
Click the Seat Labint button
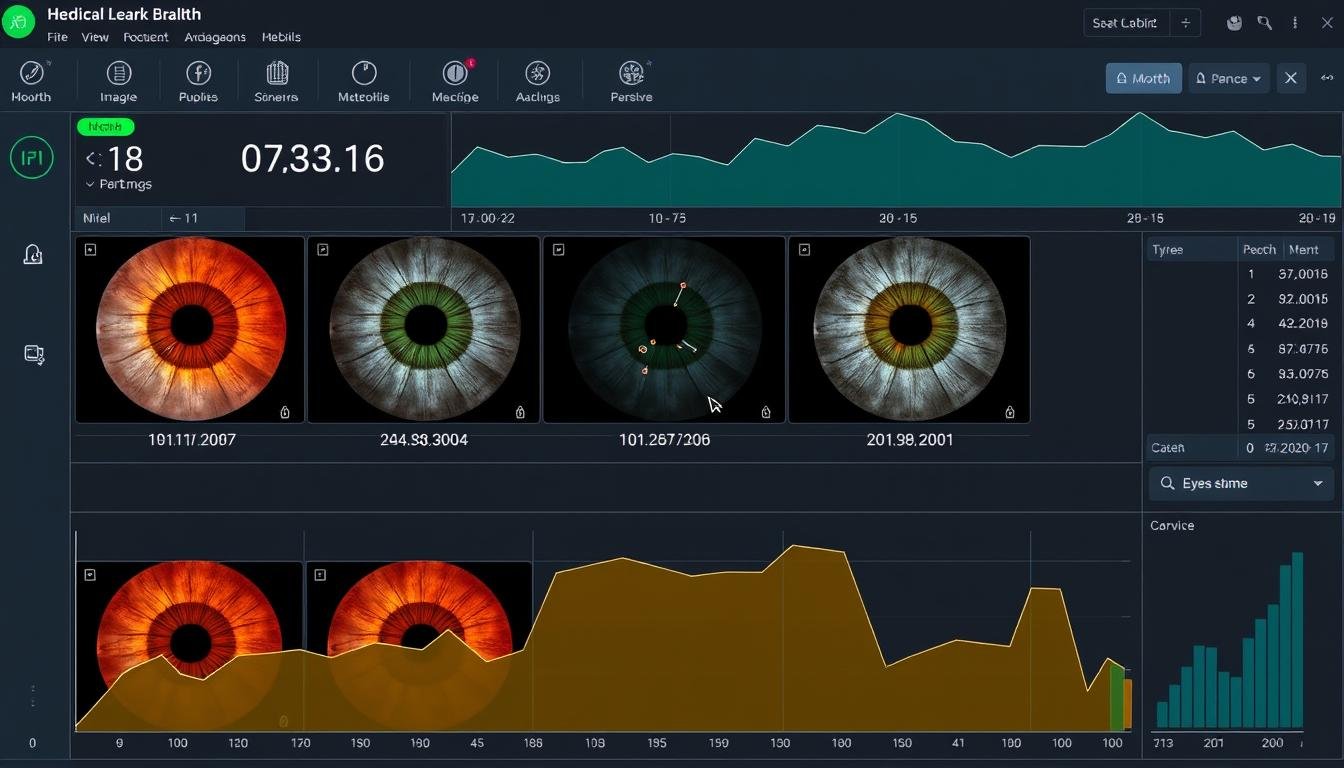tap(1125, 23)
